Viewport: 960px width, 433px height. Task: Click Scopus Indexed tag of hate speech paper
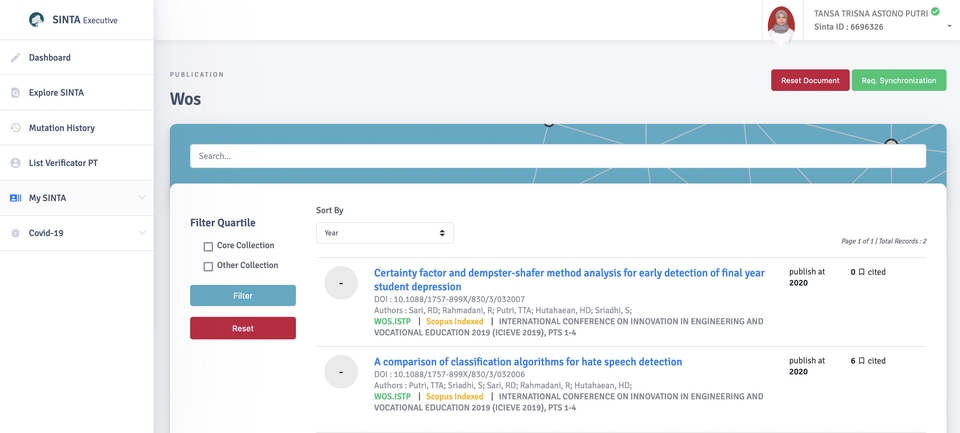(455, 396)
